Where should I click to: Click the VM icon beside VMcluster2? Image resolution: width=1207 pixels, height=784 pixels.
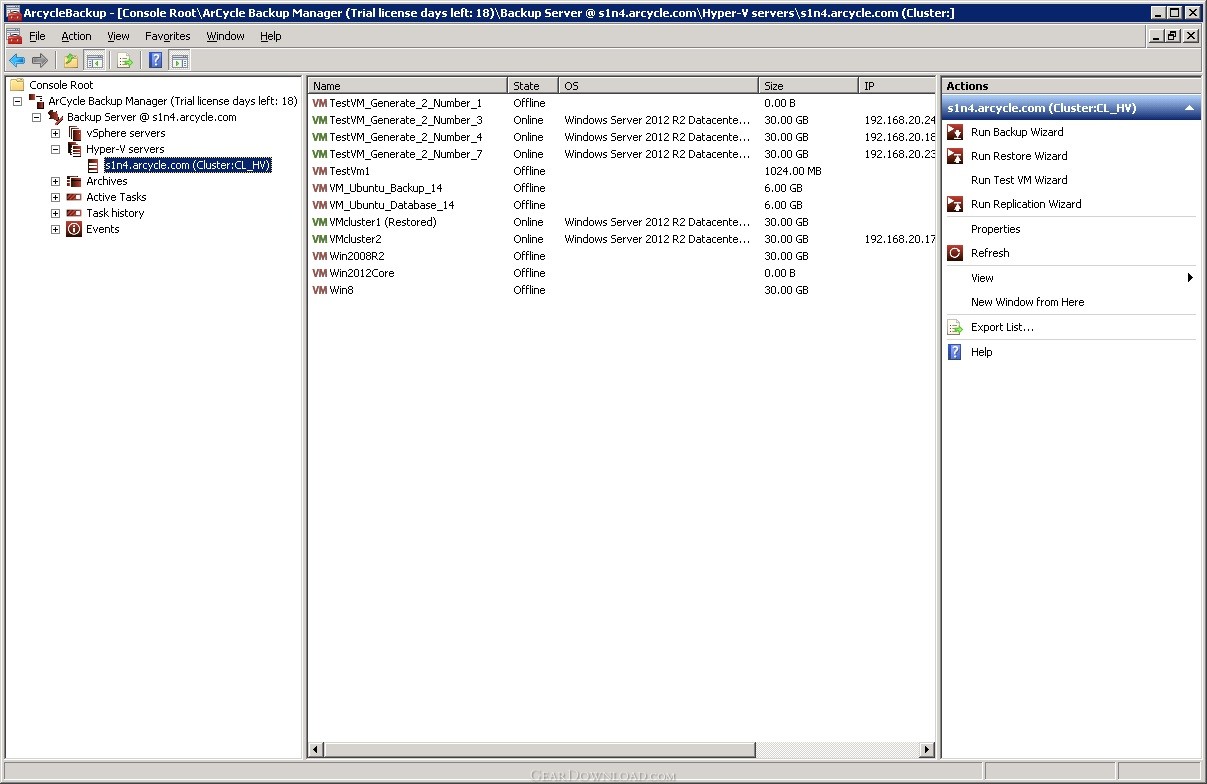(x=320, y=239)
